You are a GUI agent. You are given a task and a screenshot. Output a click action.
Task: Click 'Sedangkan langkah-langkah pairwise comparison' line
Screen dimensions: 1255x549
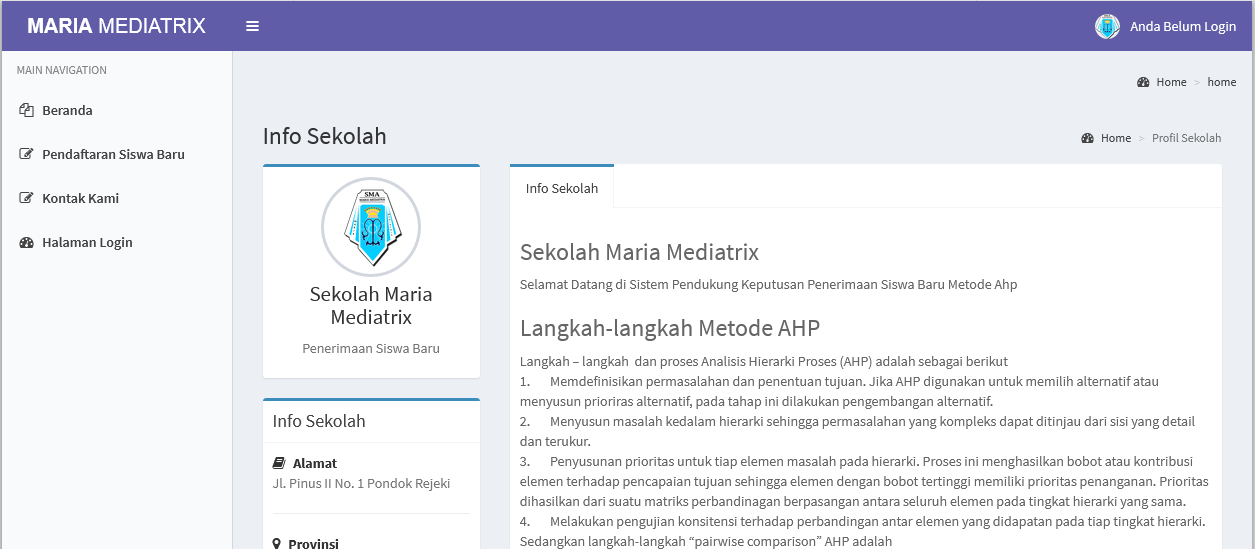click(706, 541)
